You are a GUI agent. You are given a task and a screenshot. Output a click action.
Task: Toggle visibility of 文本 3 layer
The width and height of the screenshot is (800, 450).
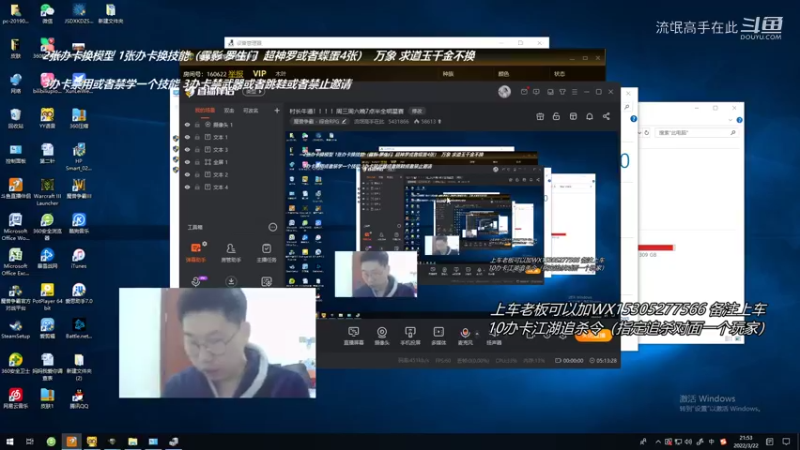pyautogui.click(x=187, y=149)
